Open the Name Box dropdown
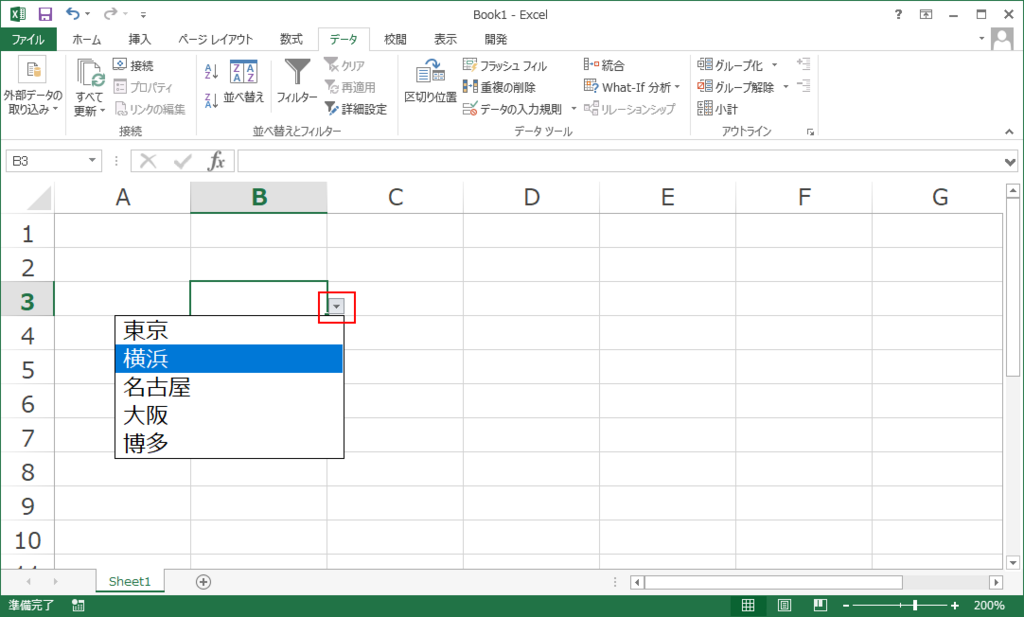This screenshot has width=1024, height=617. [94, 160]
